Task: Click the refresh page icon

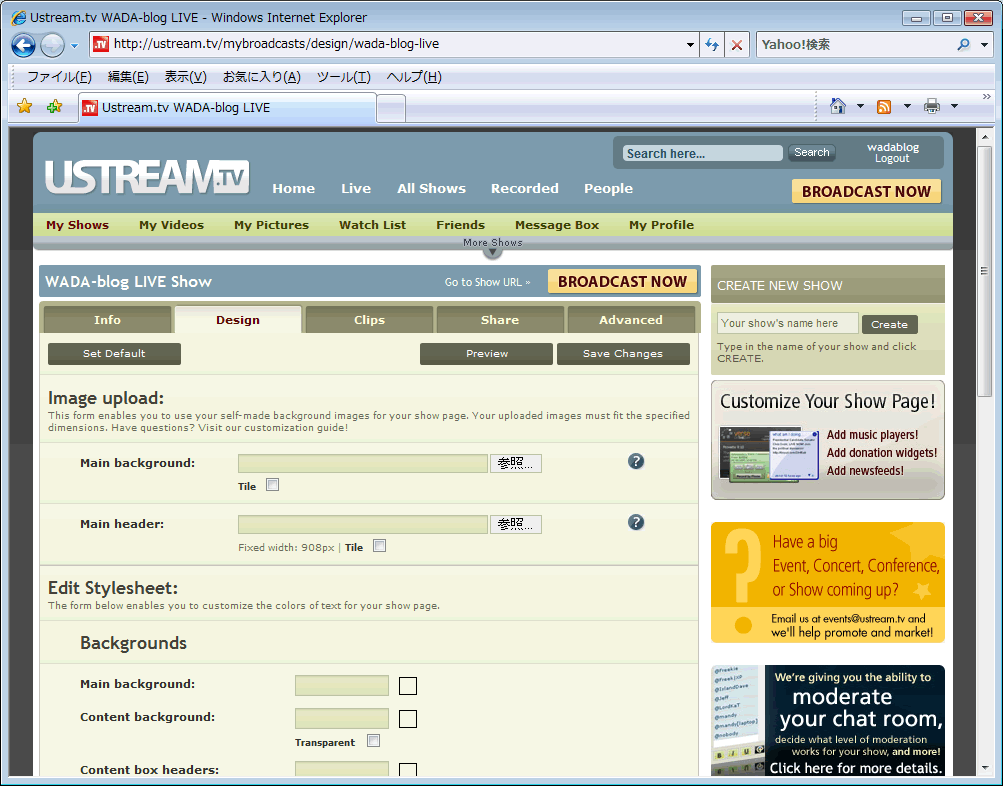Action: click(712, 45)
